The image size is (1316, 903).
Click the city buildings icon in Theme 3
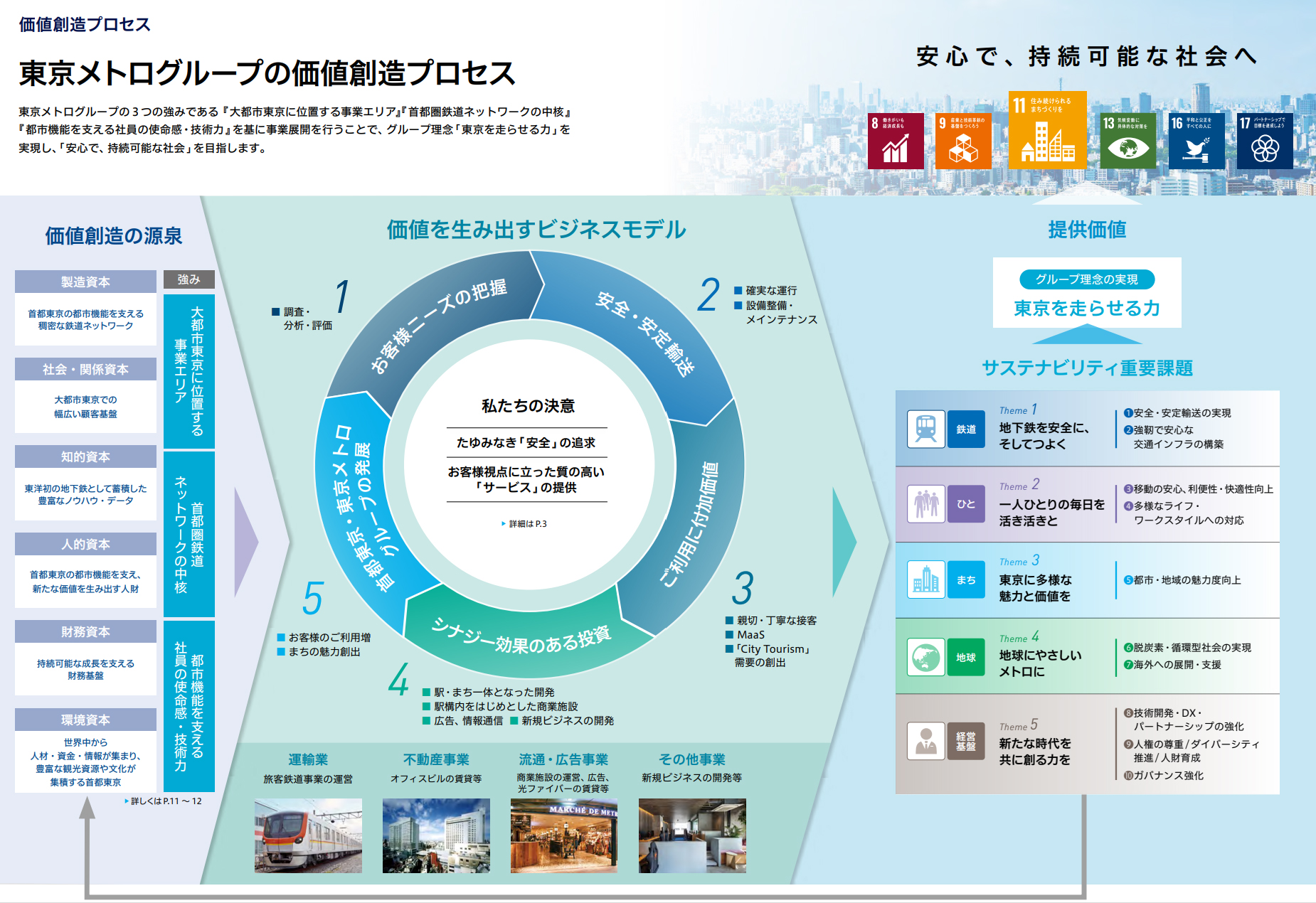[926, 579]
